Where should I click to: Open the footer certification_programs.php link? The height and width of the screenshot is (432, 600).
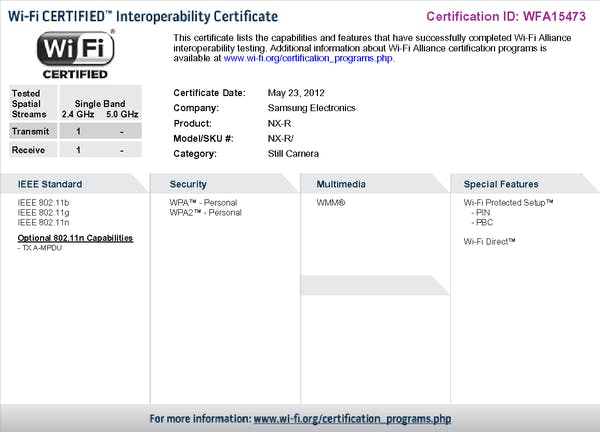pos(352,419)
